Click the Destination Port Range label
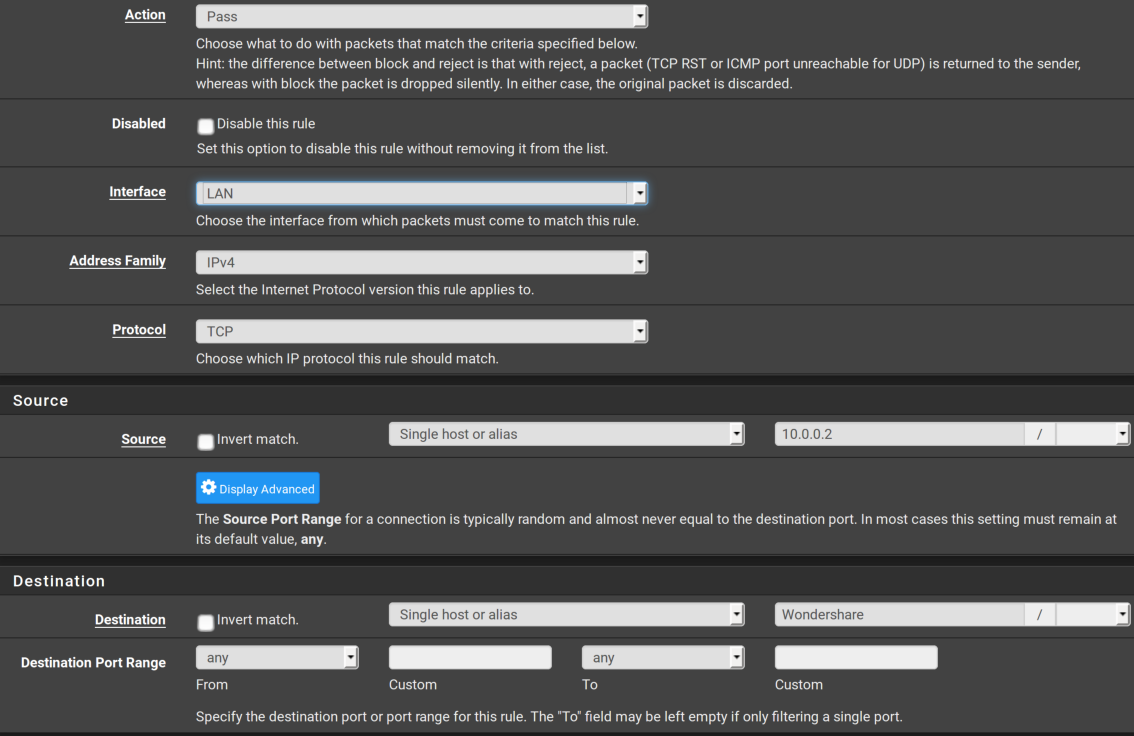Viewport: 1134px width, 736px height. pyautogui.click(x=93, y=662)
